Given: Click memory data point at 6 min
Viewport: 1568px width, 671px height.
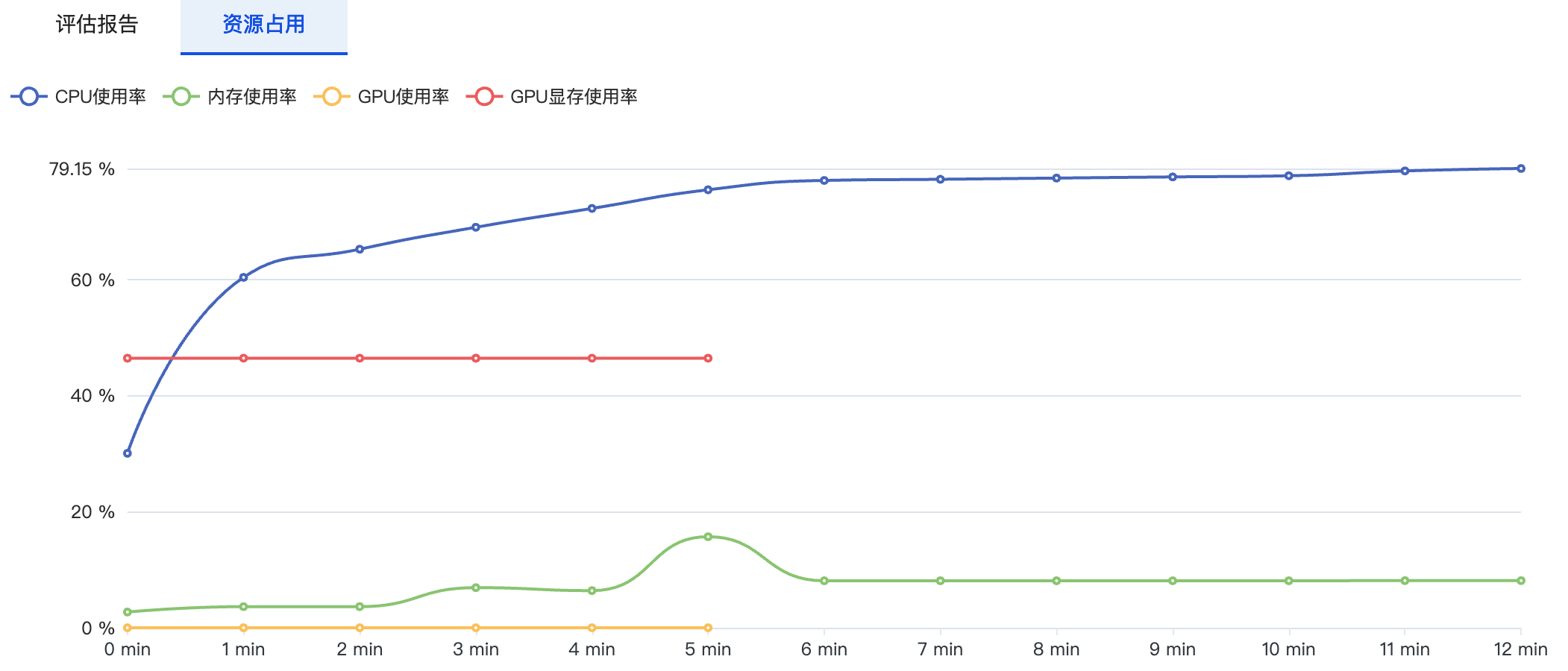Looking at the screenshot, I should coord(824,581).
